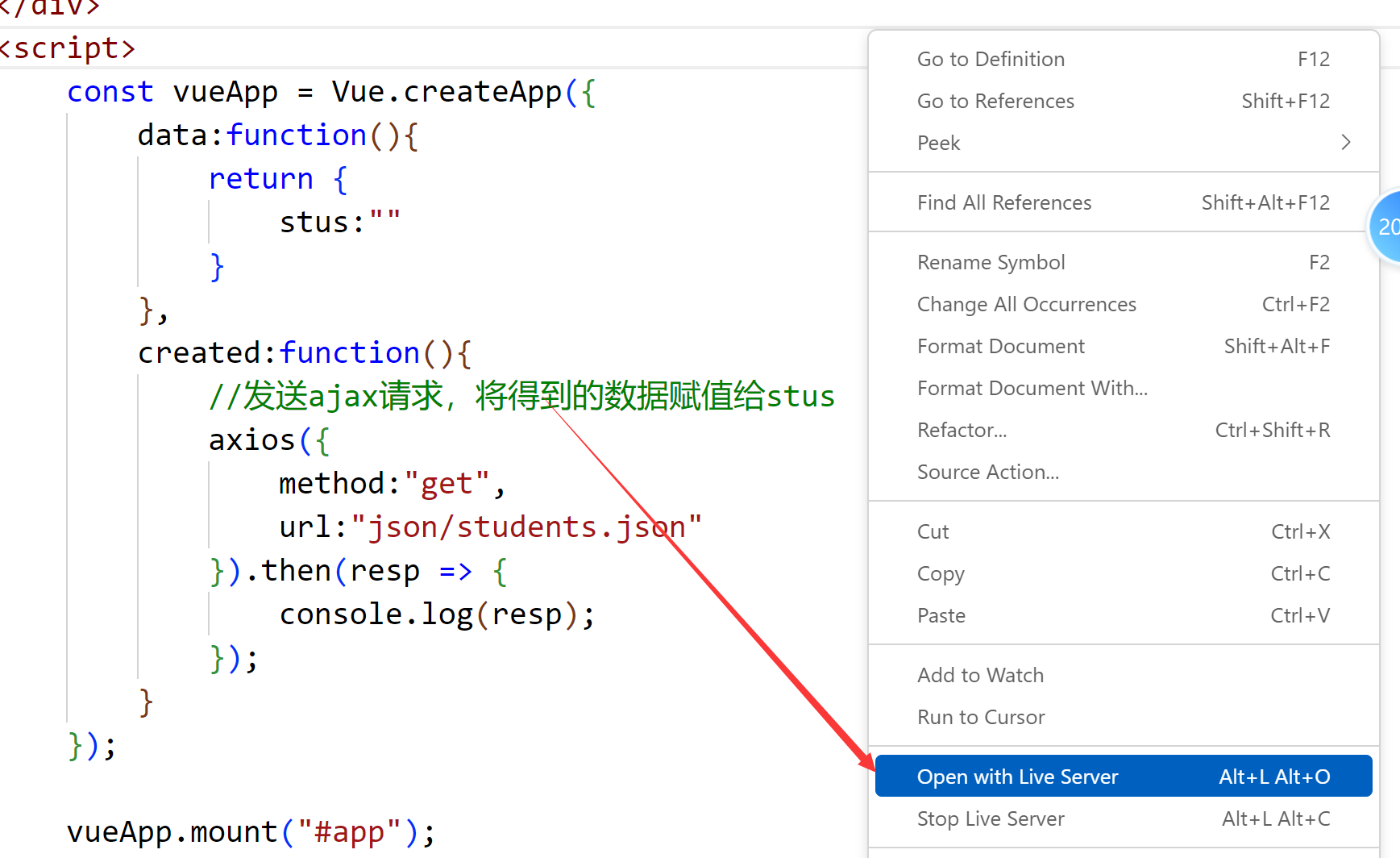Open Source Action... entry

(1124, 472)
